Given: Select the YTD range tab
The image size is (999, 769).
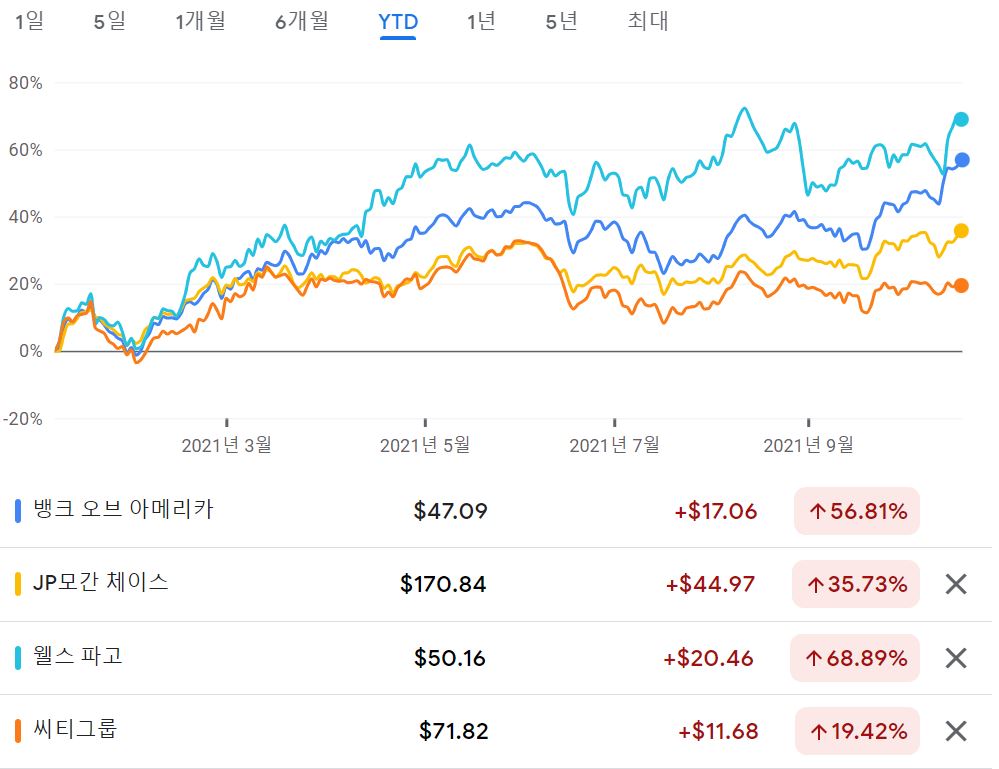Looking at the screenshot, I should click(398, 22).
